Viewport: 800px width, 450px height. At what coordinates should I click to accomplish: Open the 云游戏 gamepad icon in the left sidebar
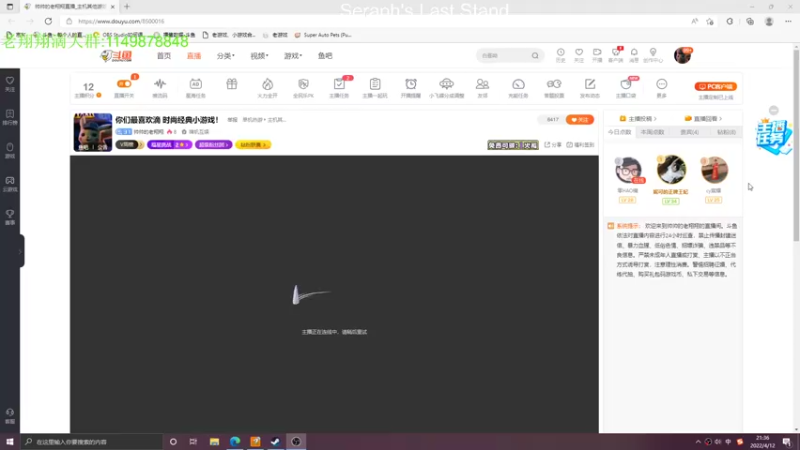(x=10, y=184)
